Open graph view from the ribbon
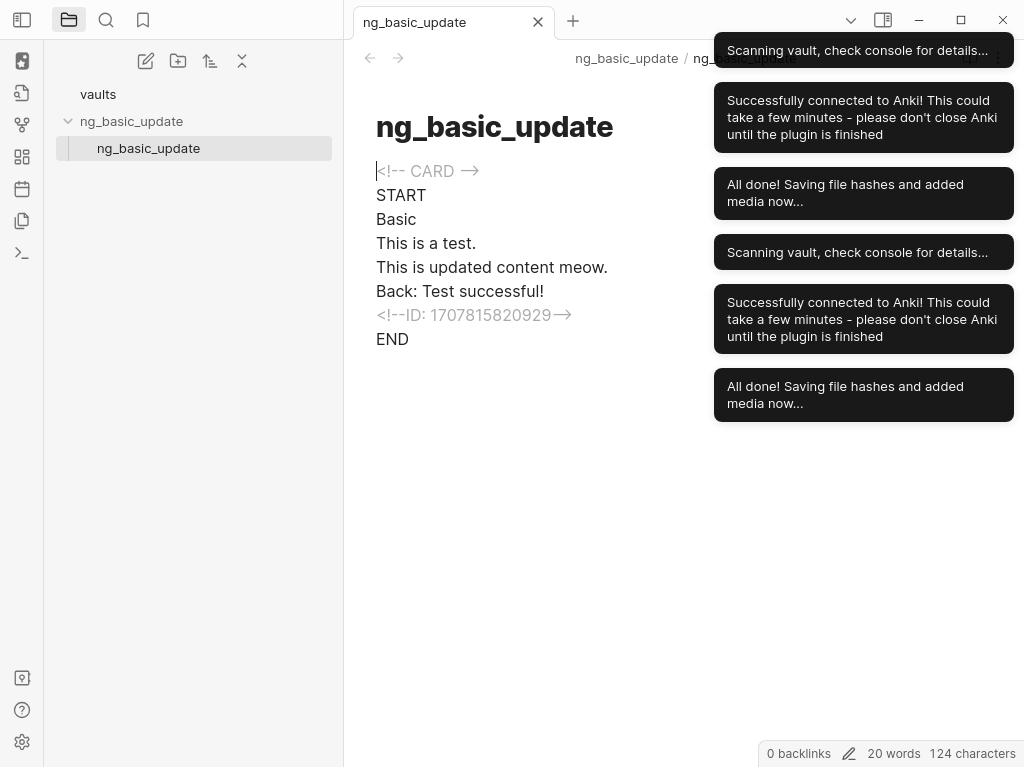Image resolution: width=1024 pixels, height=767 pixels. (x=22, y=125)
